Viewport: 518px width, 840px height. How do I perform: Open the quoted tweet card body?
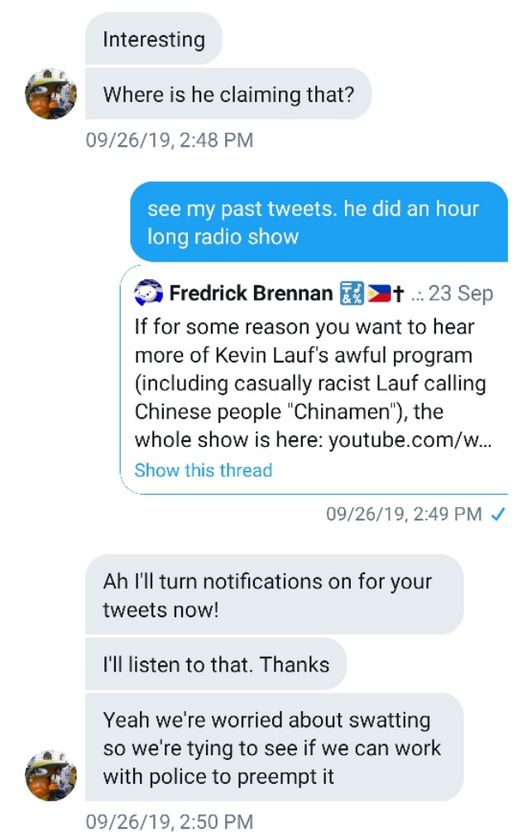(x=314, y=379)
